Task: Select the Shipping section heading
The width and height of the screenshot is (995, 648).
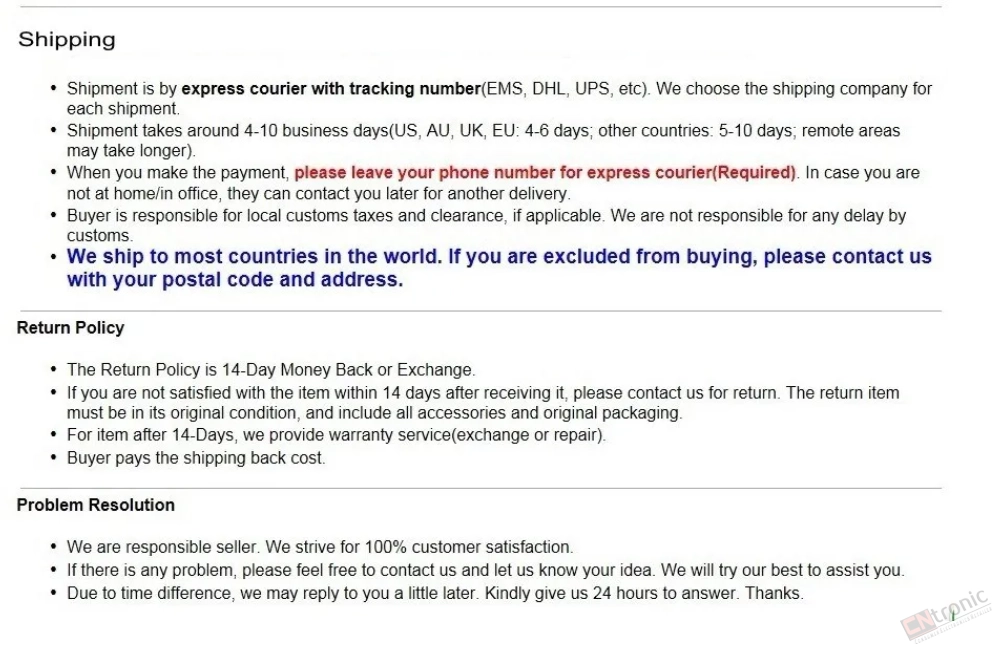Action: (x=67, y=39)
